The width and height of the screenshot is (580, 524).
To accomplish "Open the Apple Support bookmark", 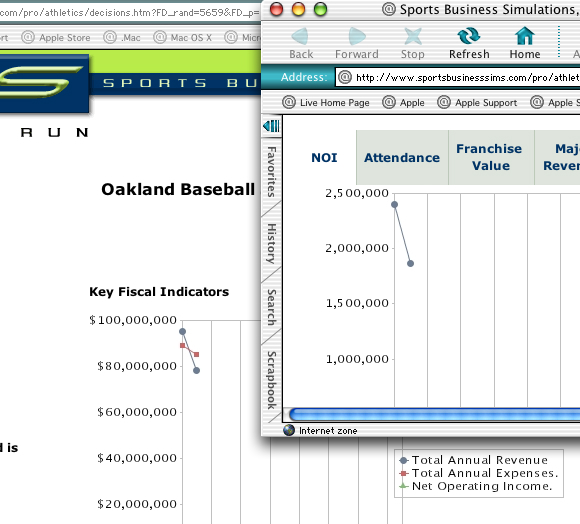I will [x=477, y=102].
